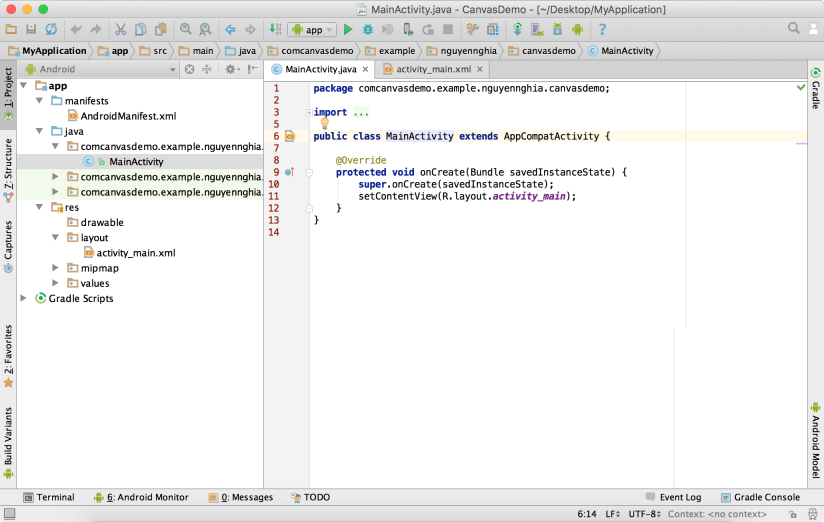Click the Copy icon in toolbar

pyautogui.click(x=140, y=29)
